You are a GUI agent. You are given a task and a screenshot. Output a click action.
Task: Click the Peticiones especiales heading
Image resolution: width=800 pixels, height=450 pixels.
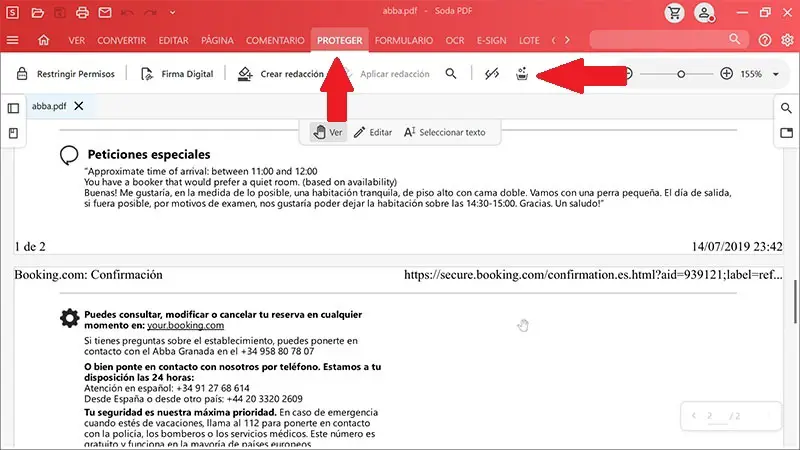[x=149, y=154]
